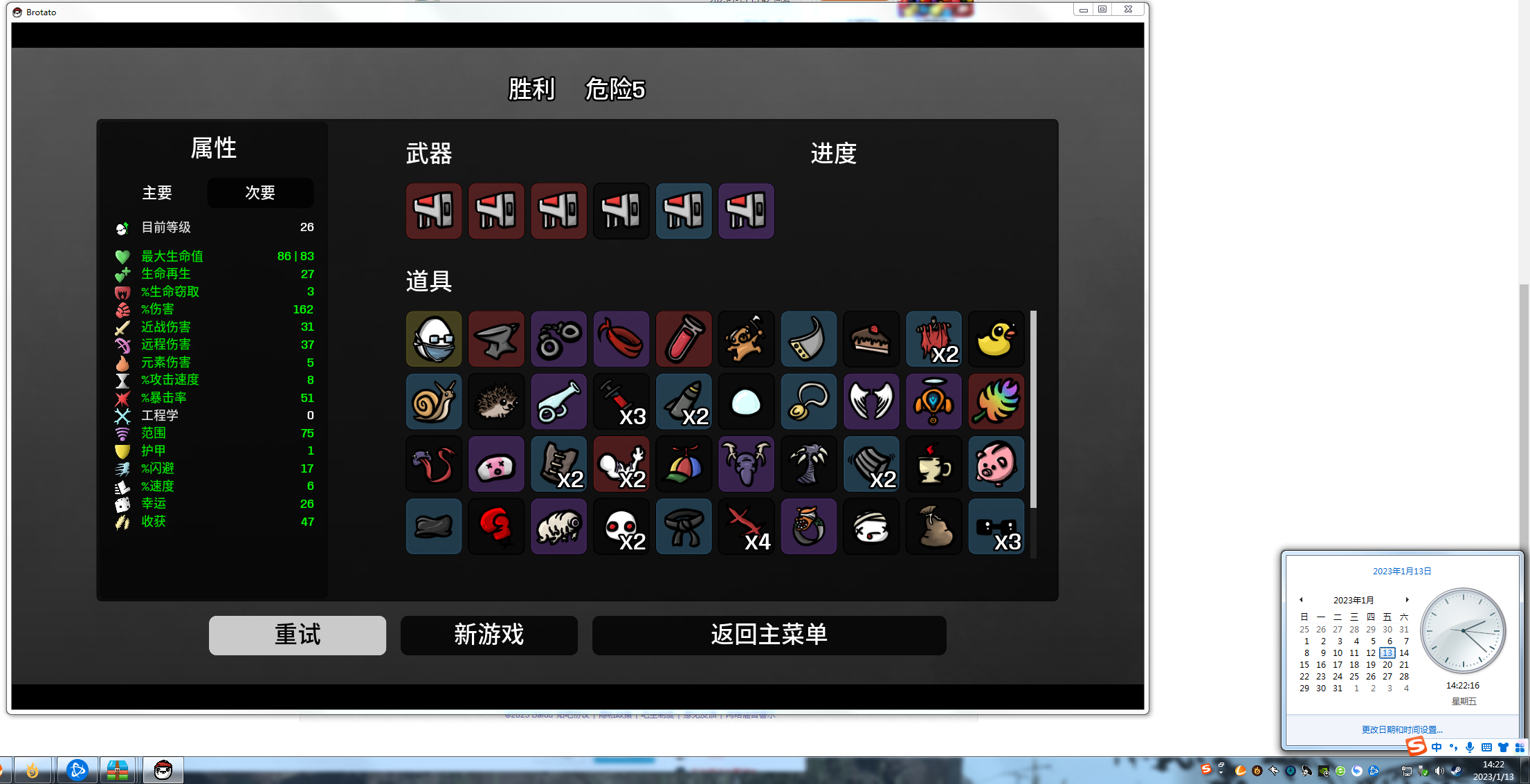Viewport: 1530px width, 784px height.
Task: Click the red bandana item icon
Action: 621,339
